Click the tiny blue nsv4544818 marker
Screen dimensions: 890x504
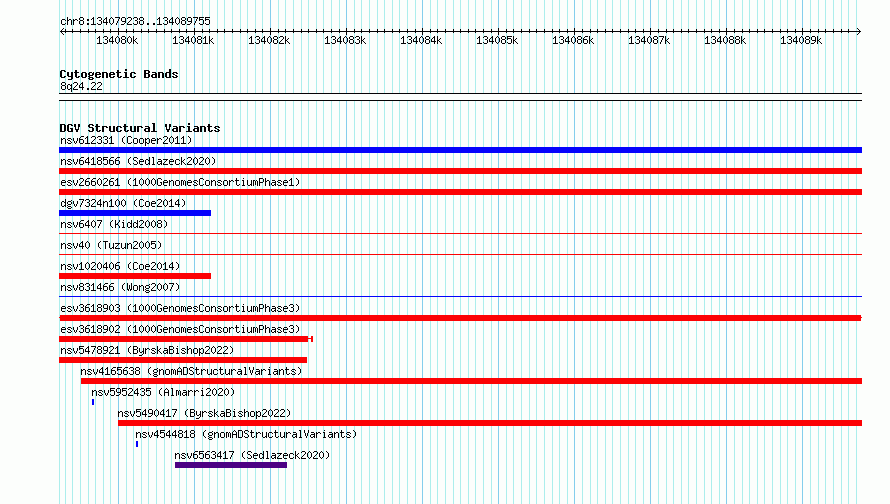137,444
